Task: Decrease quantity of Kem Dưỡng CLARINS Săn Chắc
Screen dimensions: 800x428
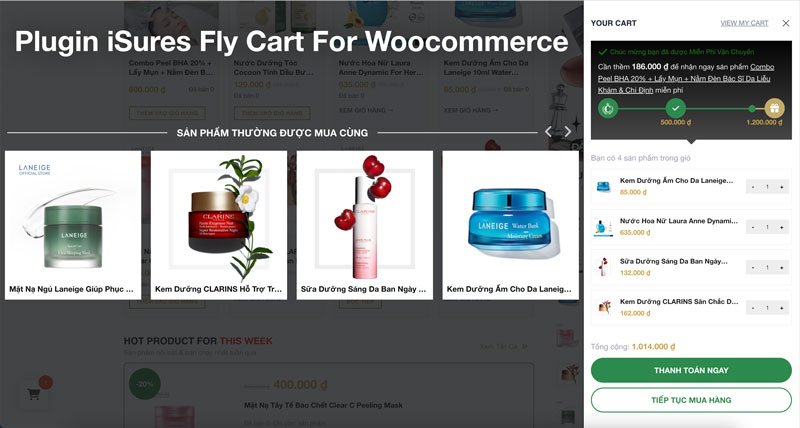Action: pos(753,308)
